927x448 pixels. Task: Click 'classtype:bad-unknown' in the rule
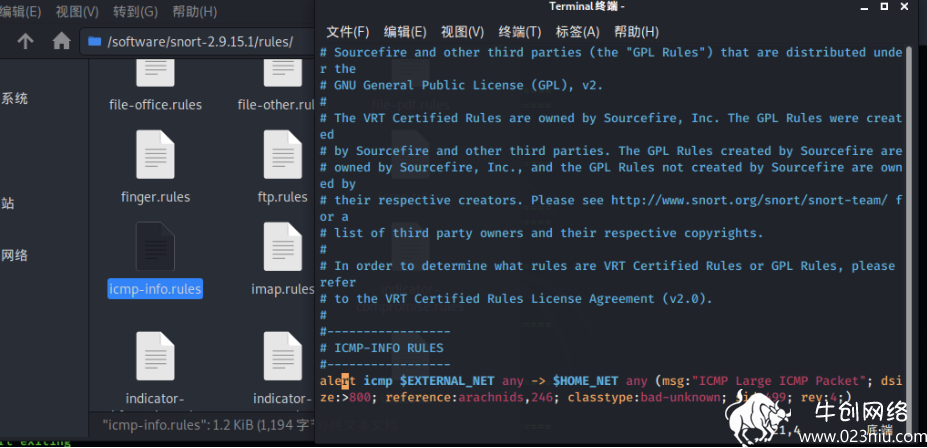[643, 398]
